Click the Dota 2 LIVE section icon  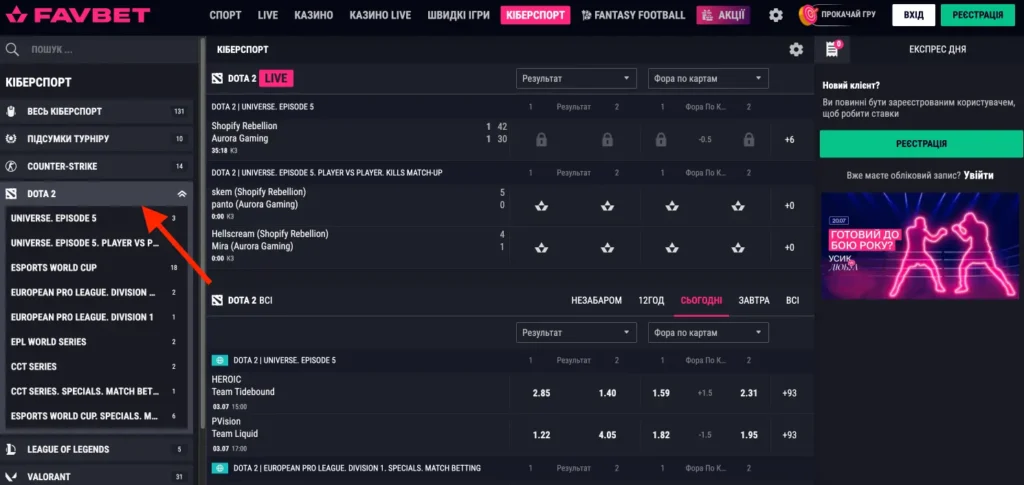click(x=217, y=79)
